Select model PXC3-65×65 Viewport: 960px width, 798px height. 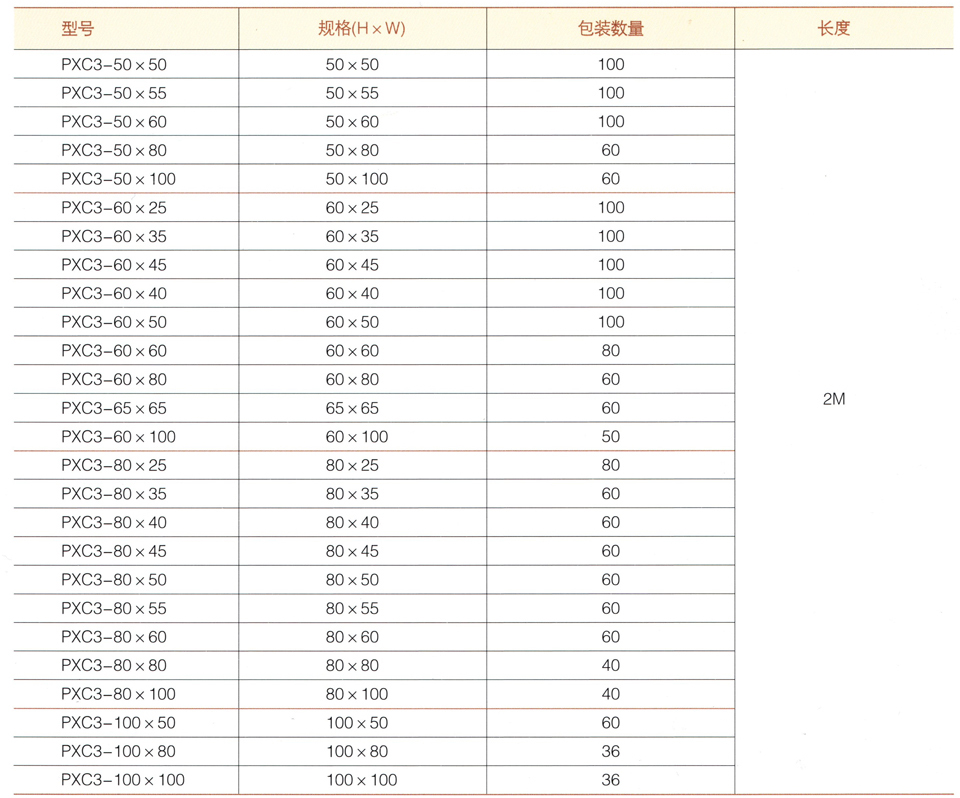(x=114, y=408)
